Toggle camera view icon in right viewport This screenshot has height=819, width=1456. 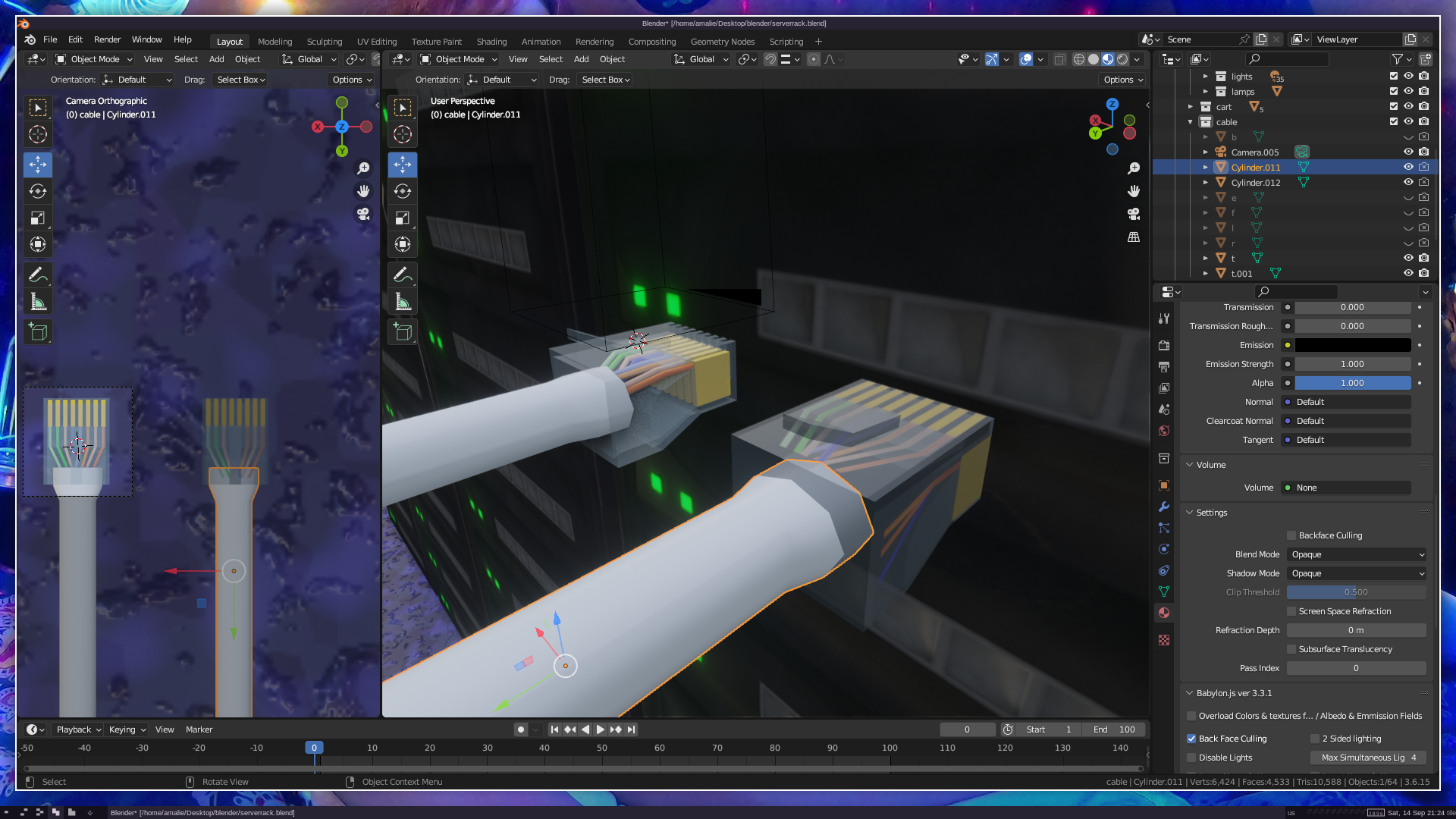click(1134, 214)
